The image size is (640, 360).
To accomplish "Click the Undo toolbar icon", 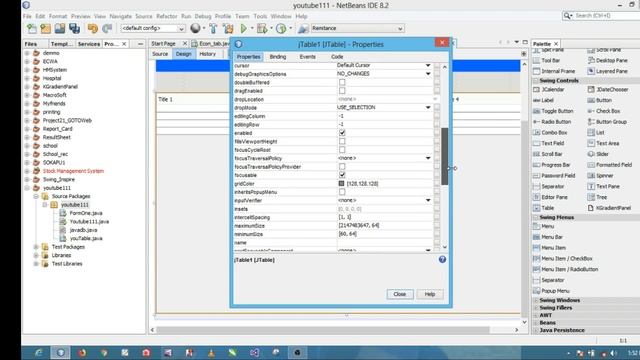I will [x=93, y=28].
